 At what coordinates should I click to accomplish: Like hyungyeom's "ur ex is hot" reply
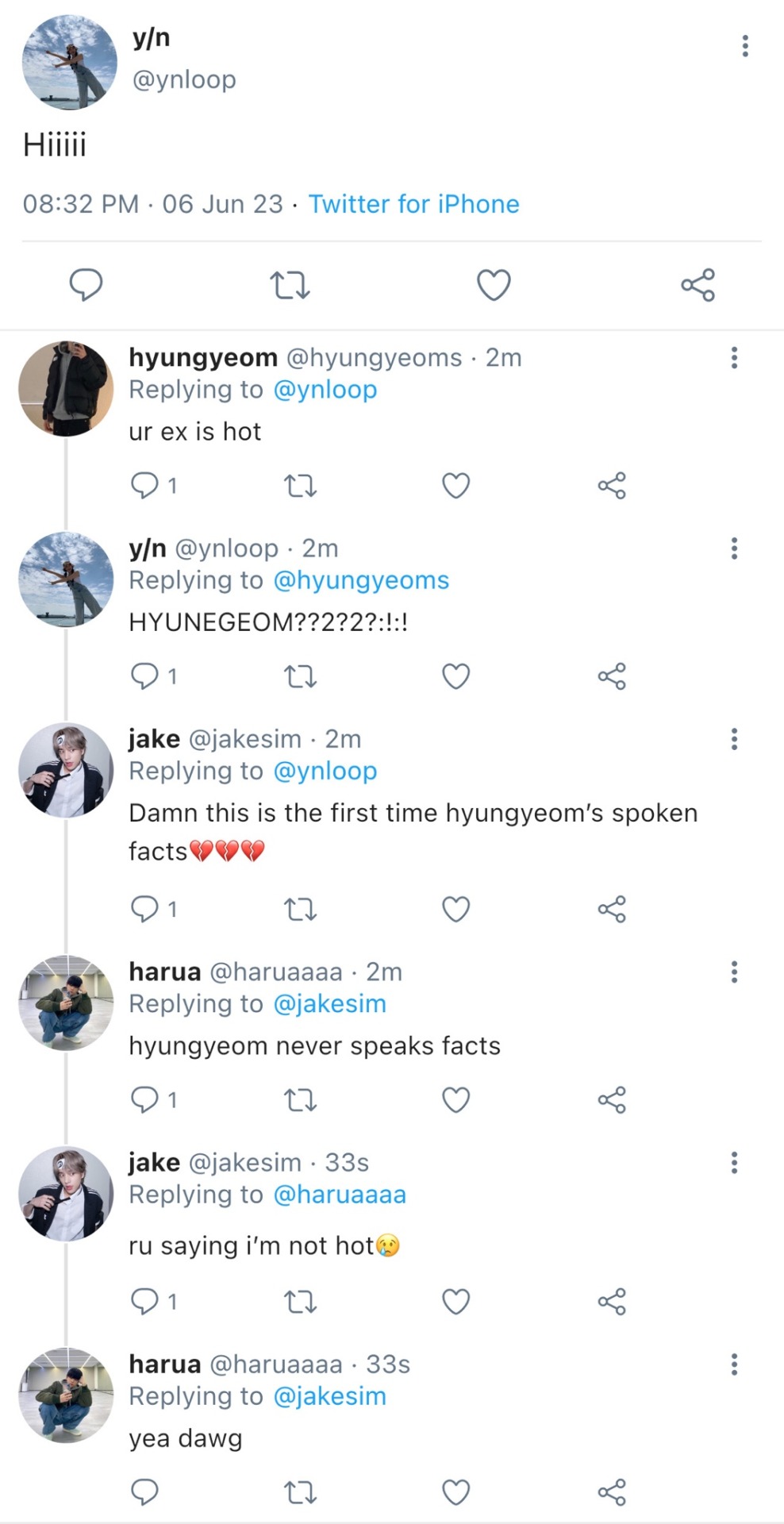pyautogui.click(x=455, y=485)
